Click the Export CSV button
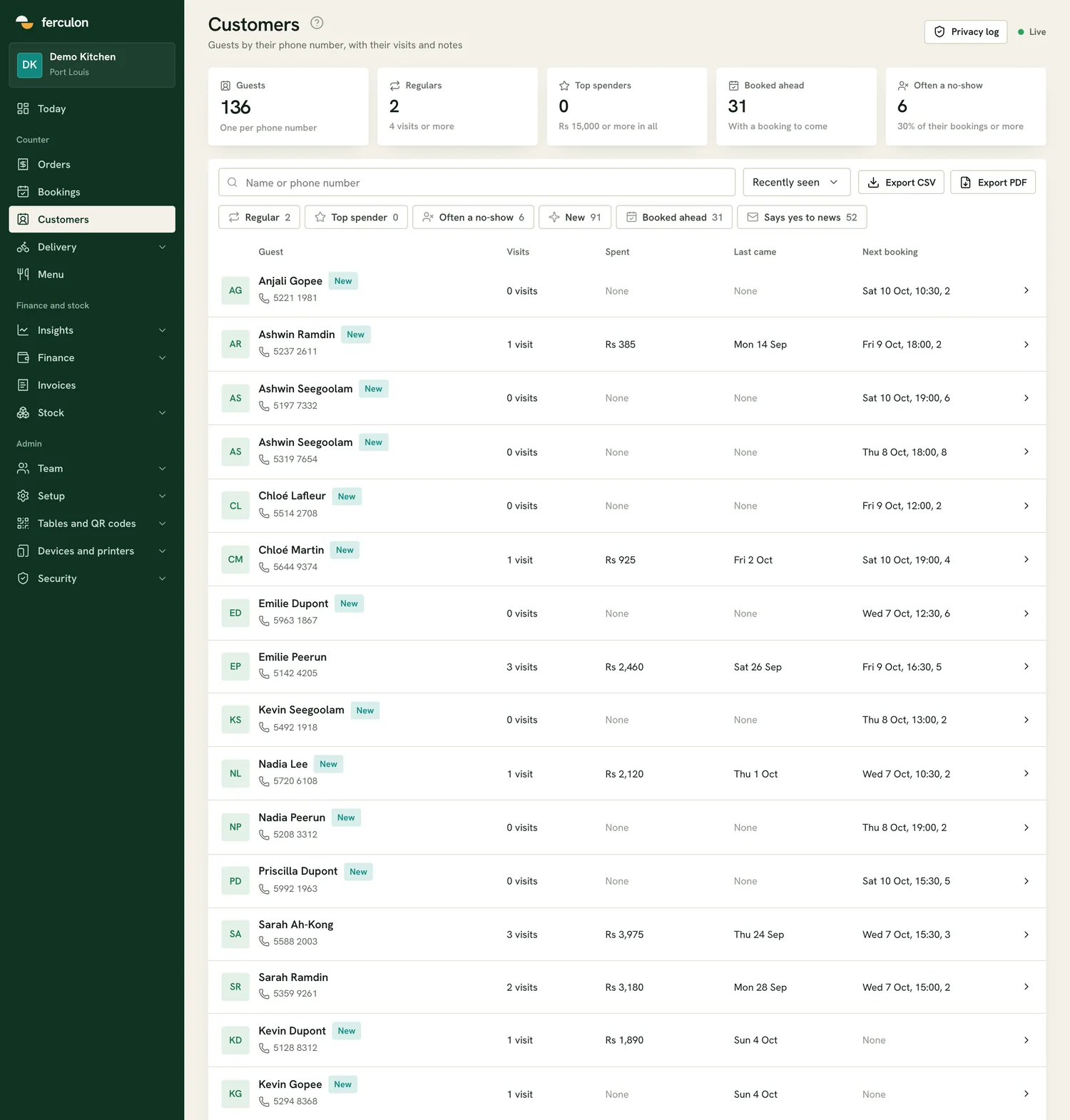 (x=901, y=182)
